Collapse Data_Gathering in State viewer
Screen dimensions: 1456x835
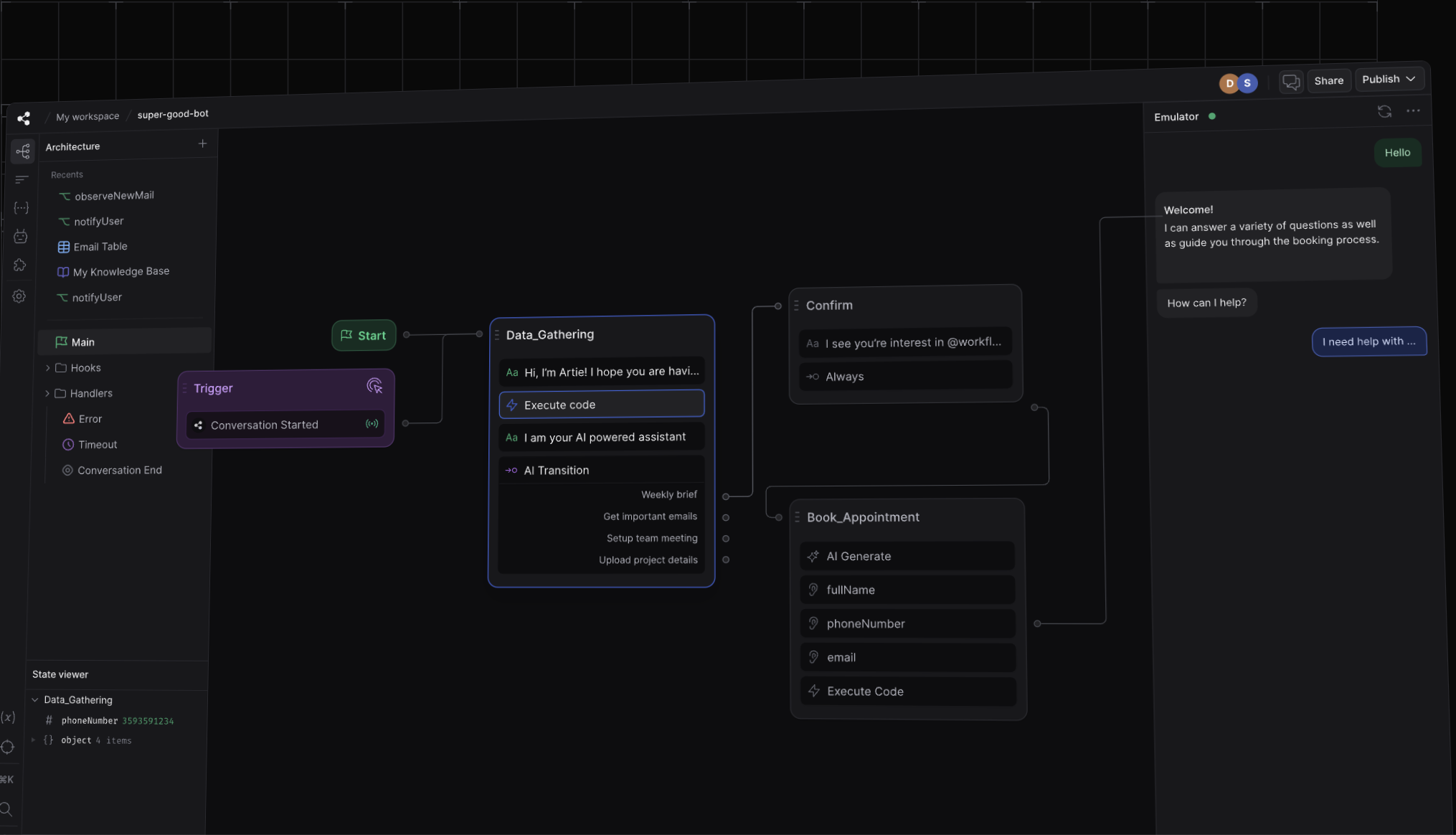35,700
